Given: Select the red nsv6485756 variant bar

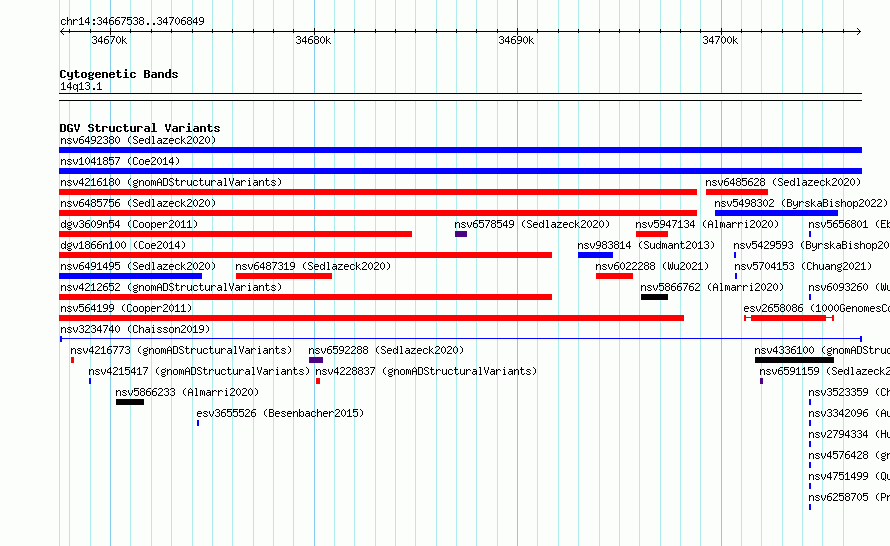Looking at the screenshot, I should click(378, 213).
